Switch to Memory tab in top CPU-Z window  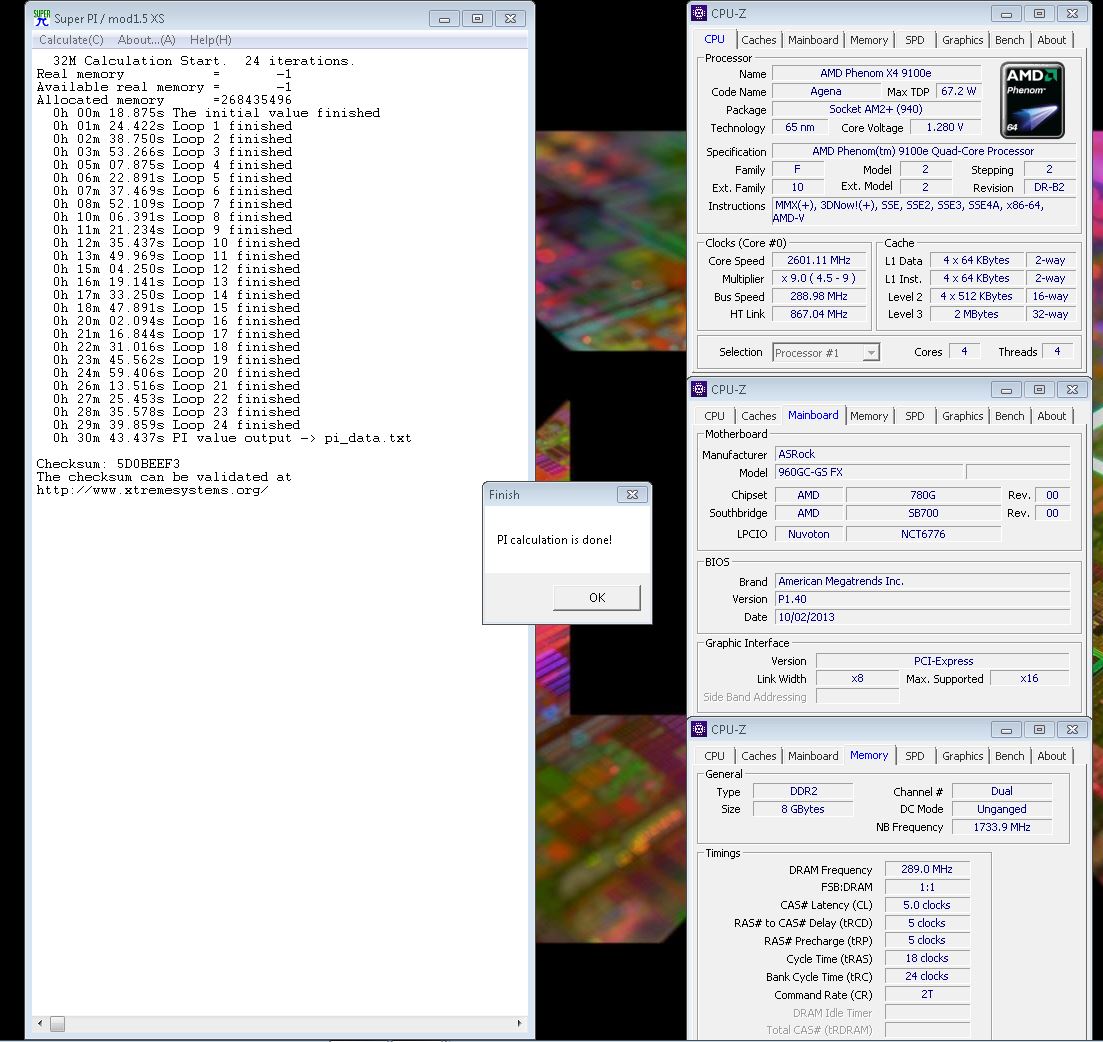(869, 40)
